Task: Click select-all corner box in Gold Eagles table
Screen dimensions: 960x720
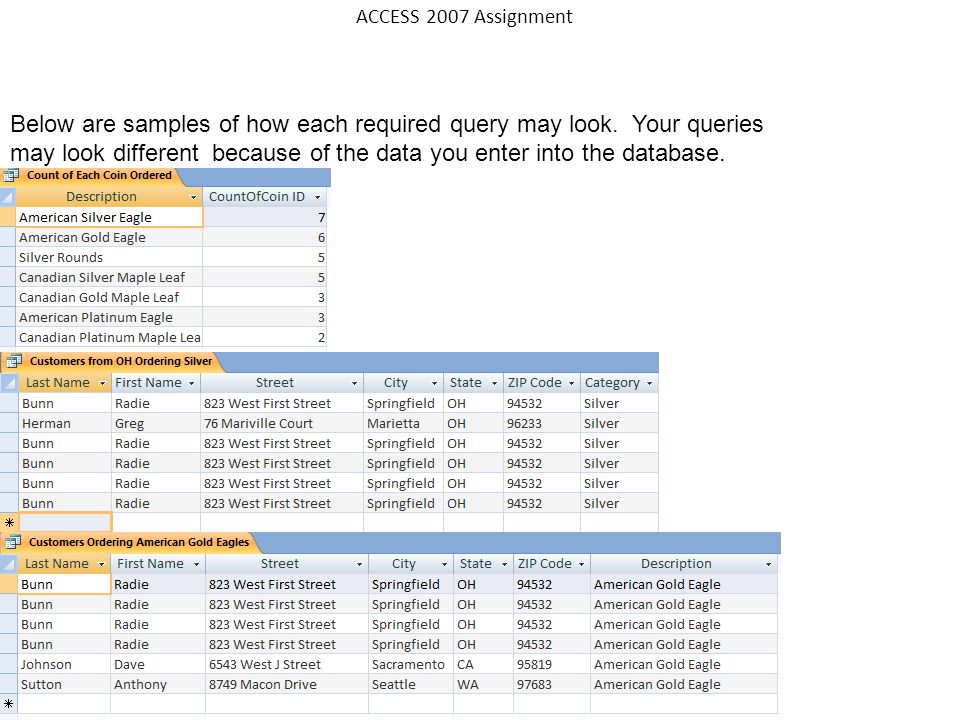Action: 9,564
